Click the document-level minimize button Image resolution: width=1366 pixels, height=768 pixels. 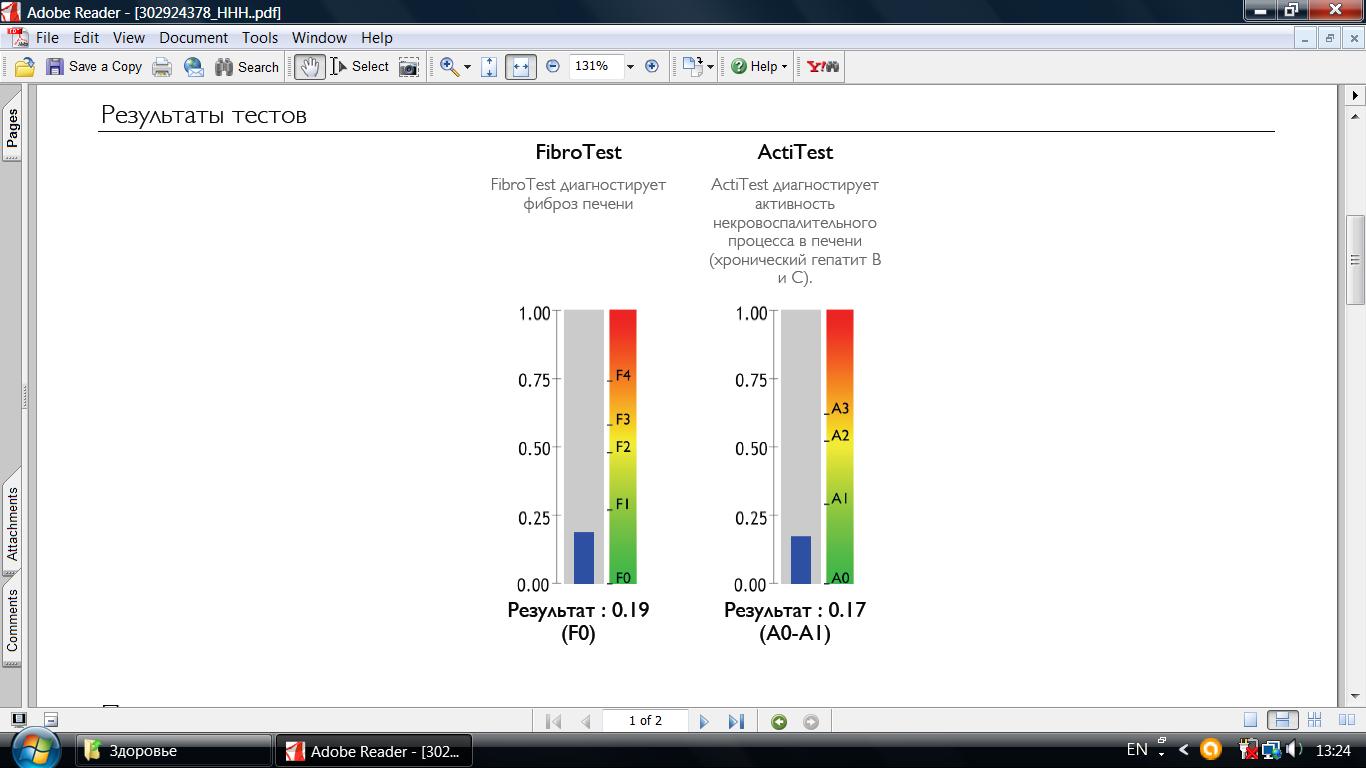pyautogui.click(x=1305, y=38)
